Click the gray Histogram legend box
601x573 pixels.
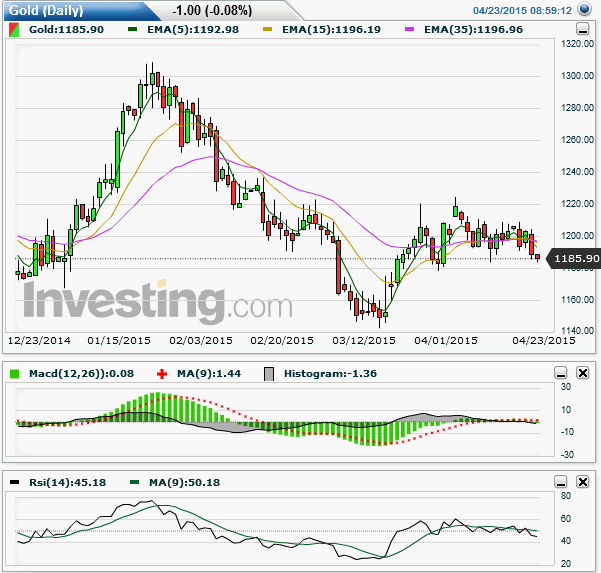pyautogui.click(x=269, y=374)
